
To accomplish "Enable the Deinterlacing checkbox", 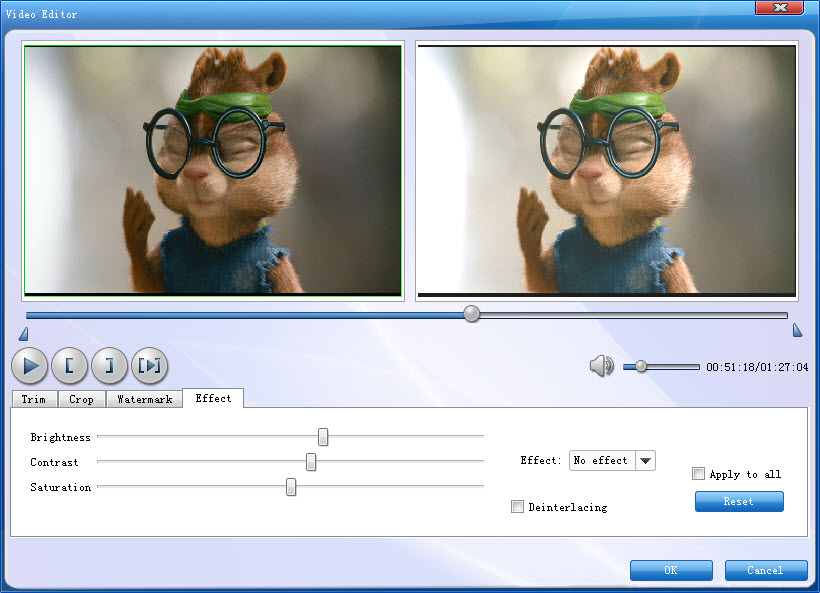I will point(517,507).
